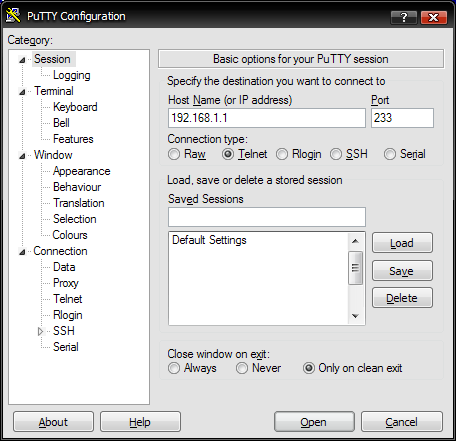Click the PuTTY icon in the title bar
Image resolution: width=456 pixels, height=441 pixels.
(13, 16)
